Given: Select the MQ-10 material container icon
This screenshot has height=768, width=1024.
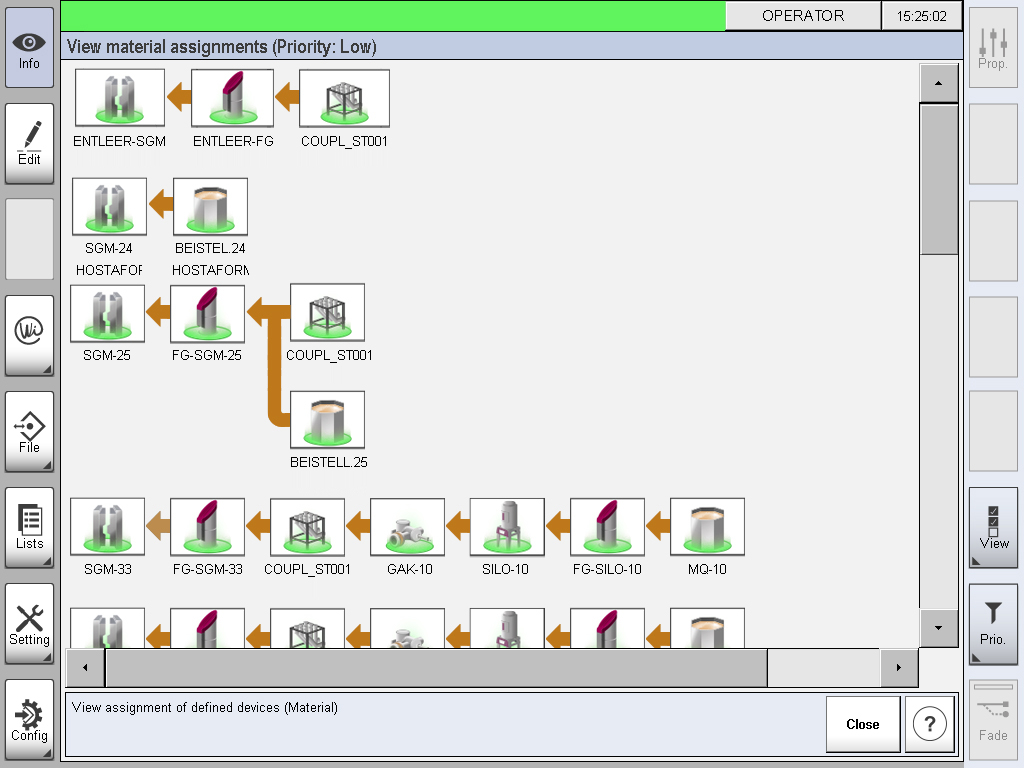Looking at the screenshot, I should tap(707, 525).
